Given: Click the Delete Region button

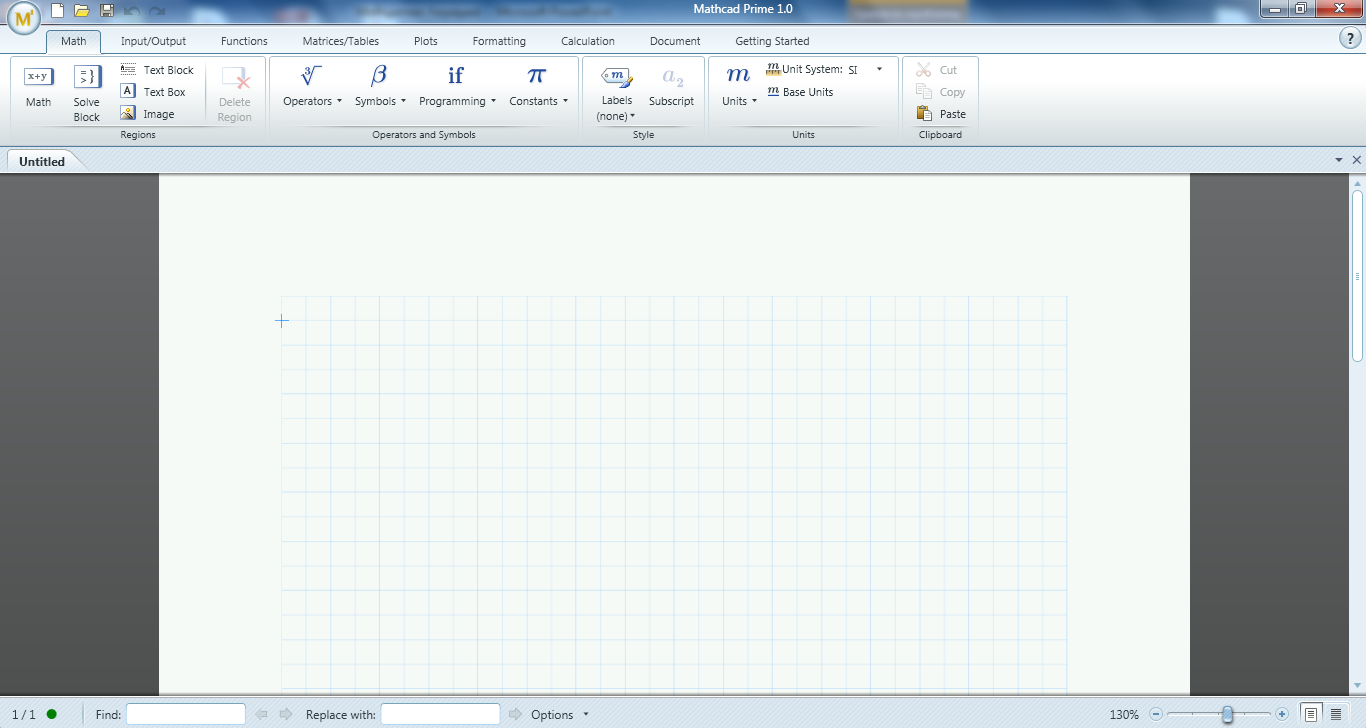Looking at the screenshot, I should point(235,94).
